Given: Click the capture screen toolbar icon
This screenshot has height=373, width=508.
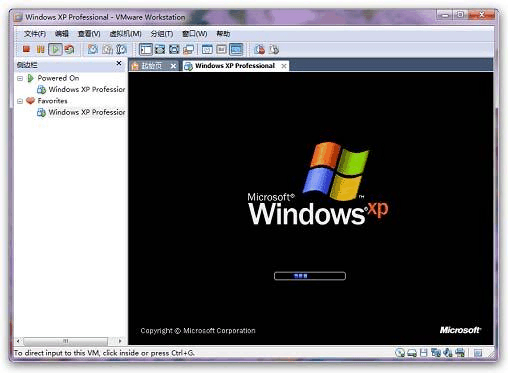Looking at the screenshot, I should (x=260, y=49).
